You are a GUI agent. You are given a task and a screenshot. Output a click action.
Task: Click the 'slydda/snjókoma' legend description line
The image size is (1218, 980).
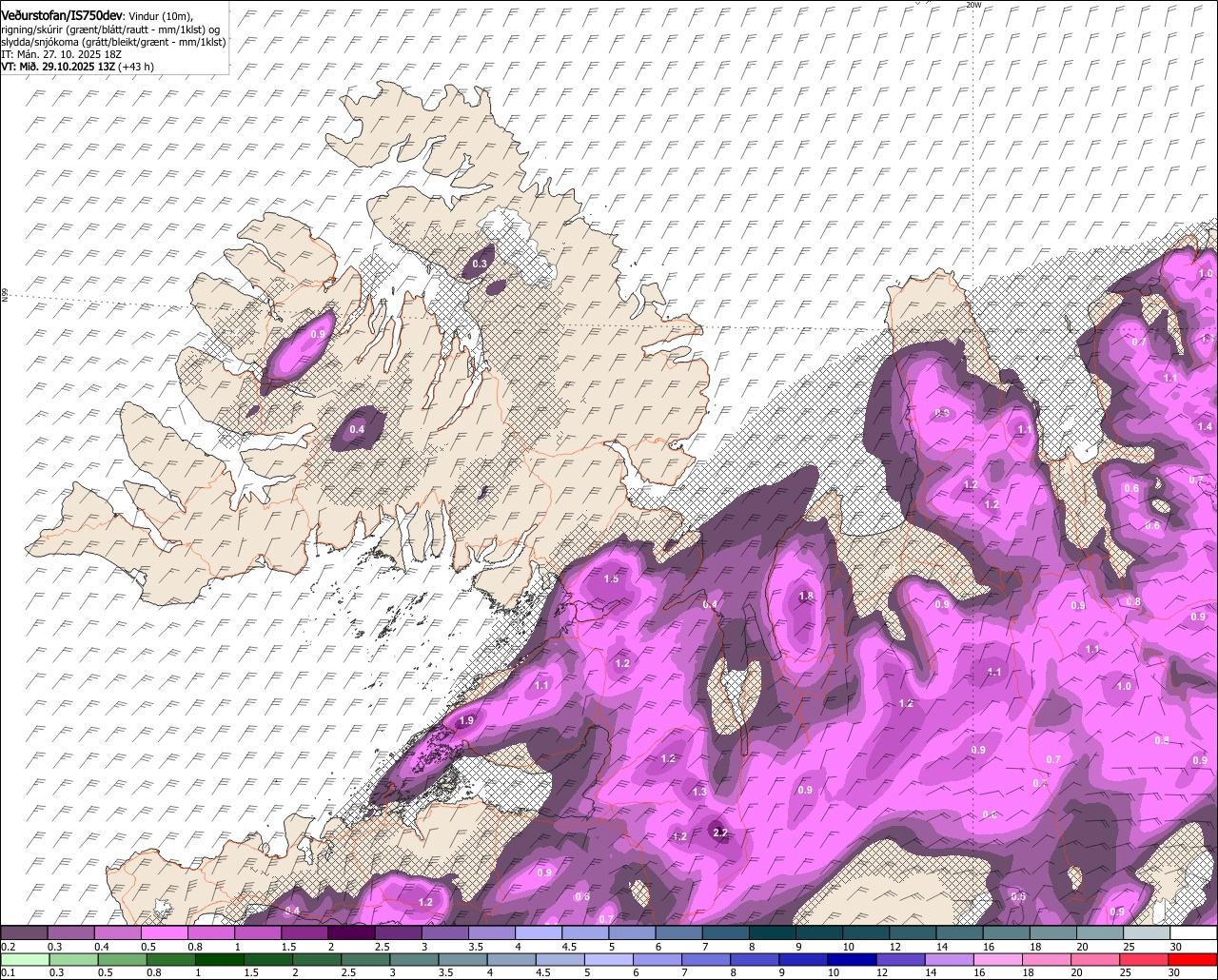click(113, 42)
